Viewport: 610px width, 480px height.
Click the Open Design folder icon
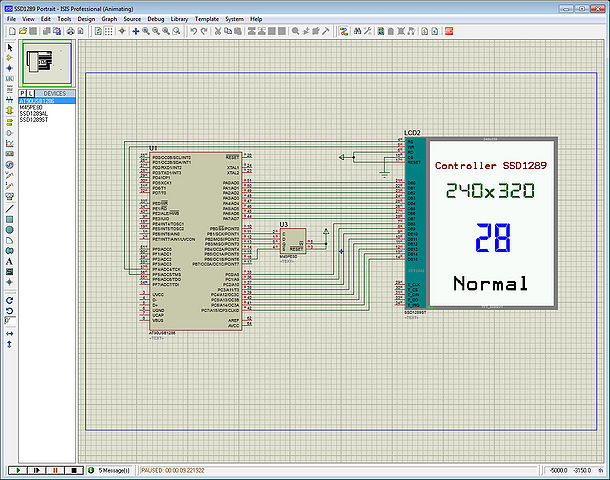coord(23,31)
